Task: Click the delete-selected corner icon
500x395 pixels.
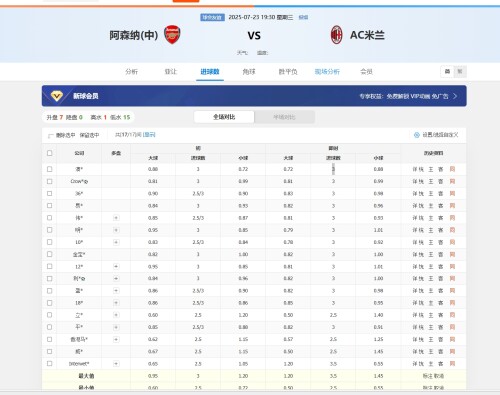Action: (x=51, y=135)
